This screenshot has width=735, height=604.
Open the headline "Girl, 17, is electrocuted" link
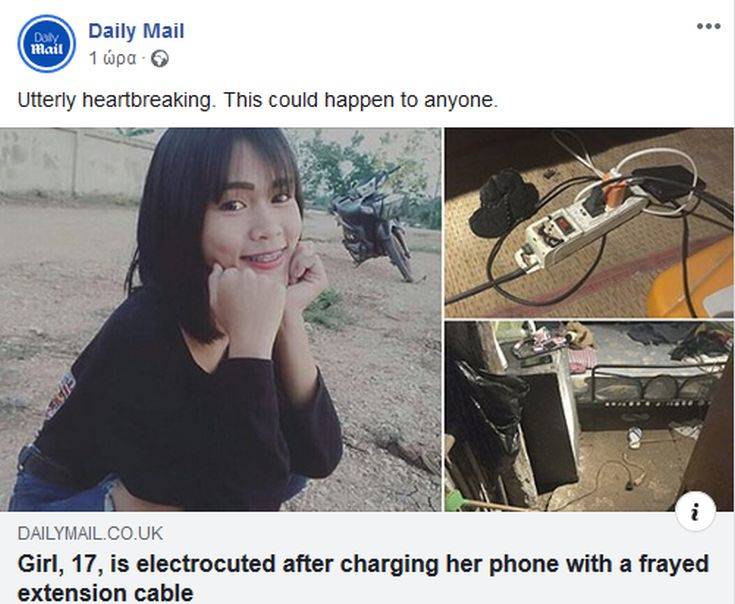point(363,578)
